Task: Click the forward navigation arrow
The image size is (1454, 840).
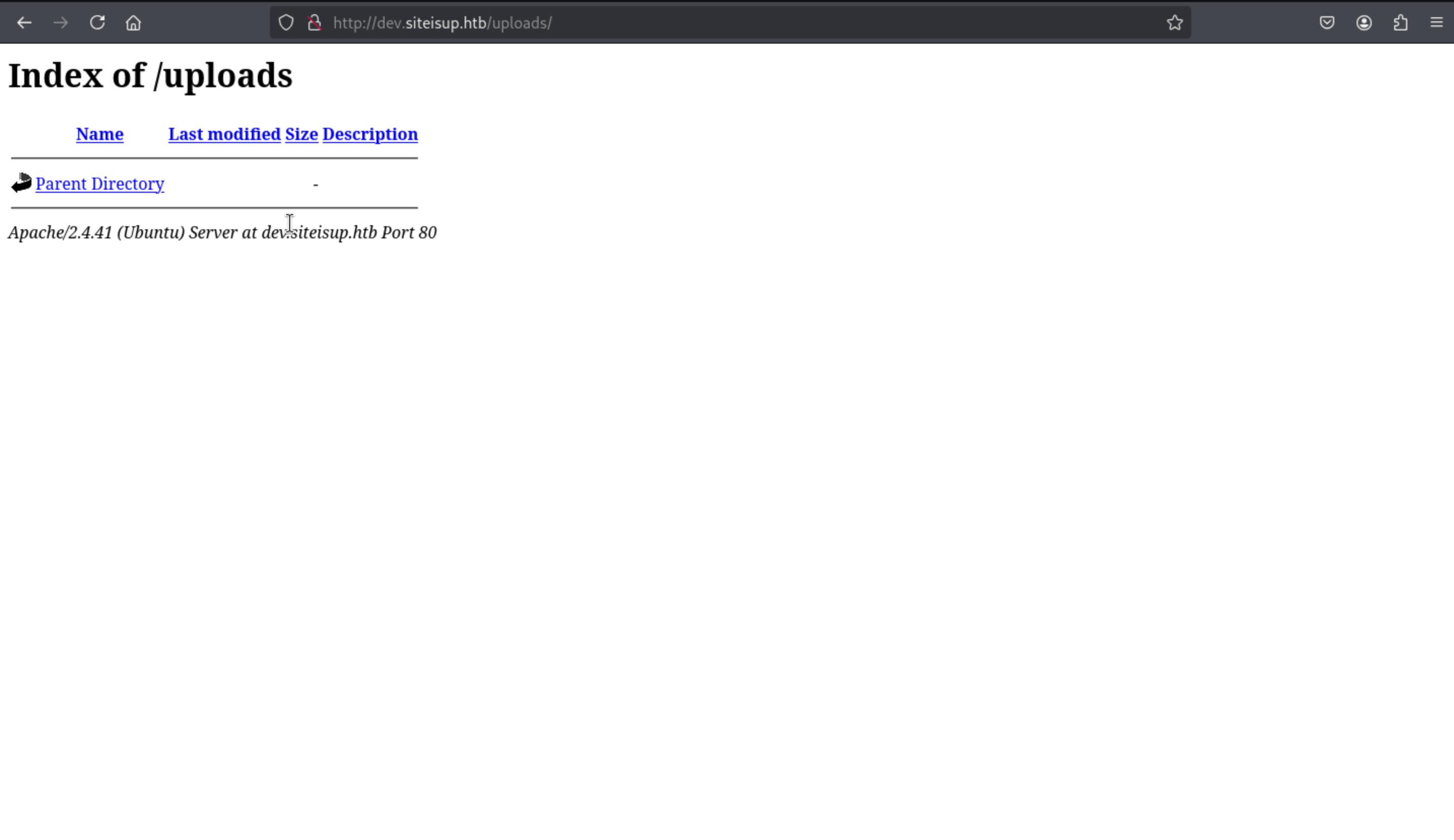Action: tap(60, 23)
